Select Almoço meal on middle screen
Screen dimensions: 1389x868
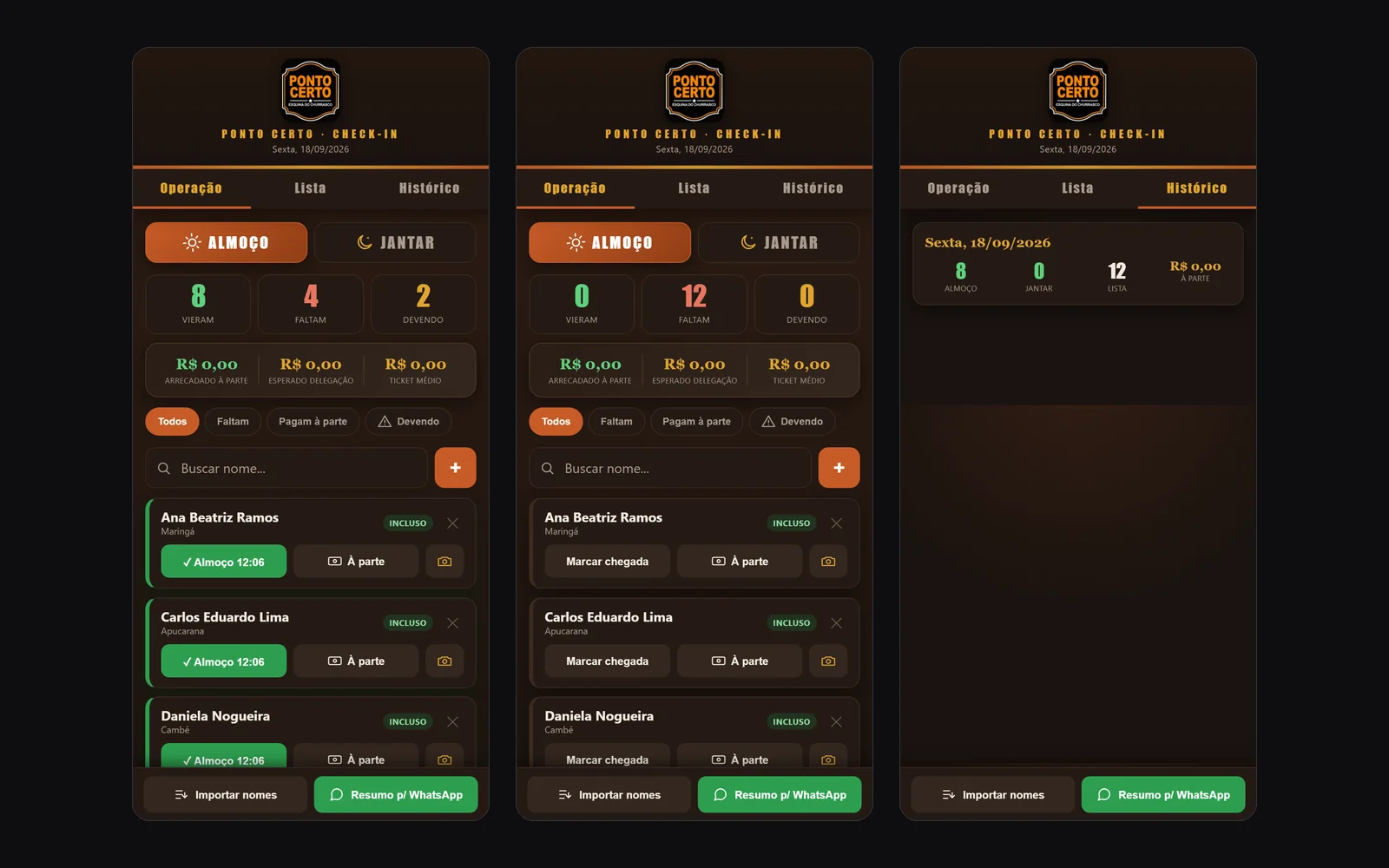tap(609, 243)
